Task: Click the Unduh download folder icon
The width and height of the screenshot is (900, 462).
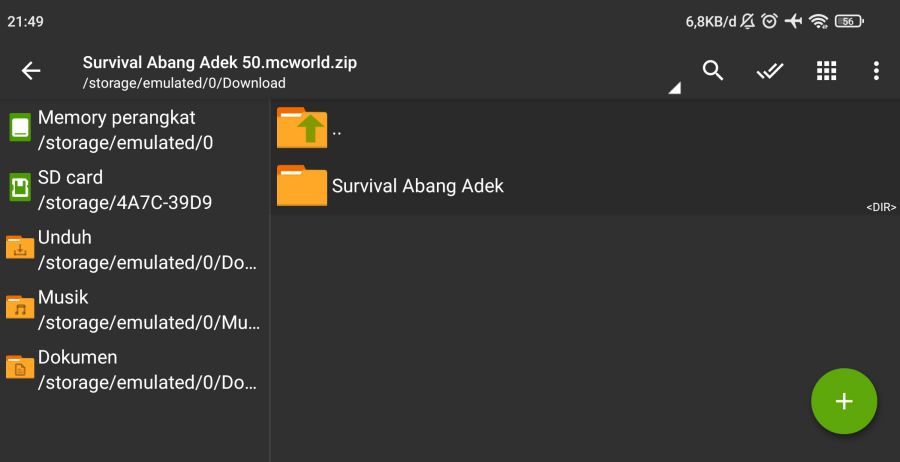Action: 20,247
